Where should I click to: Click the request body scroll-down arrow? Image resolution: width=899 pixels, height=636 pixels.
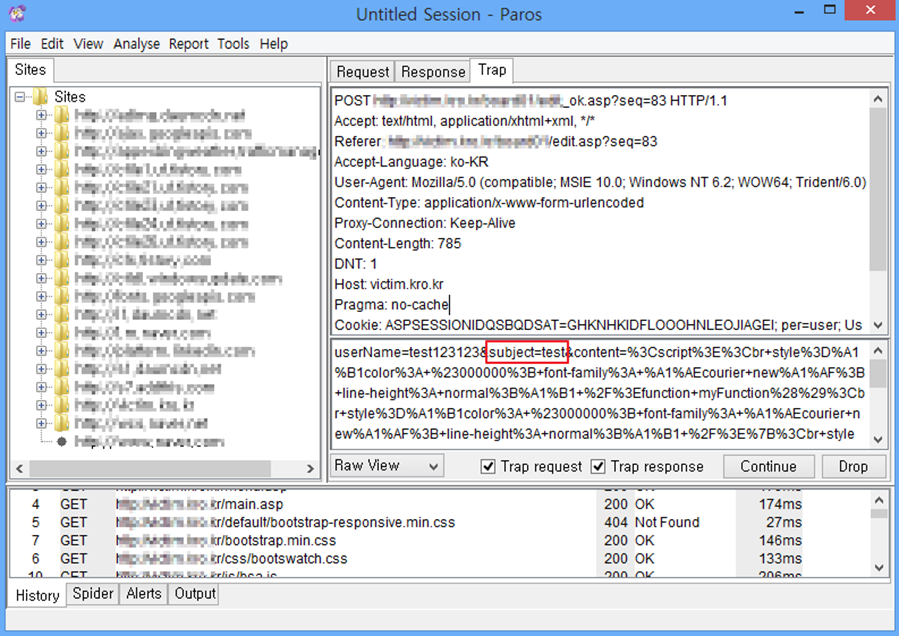pos(878,439)
